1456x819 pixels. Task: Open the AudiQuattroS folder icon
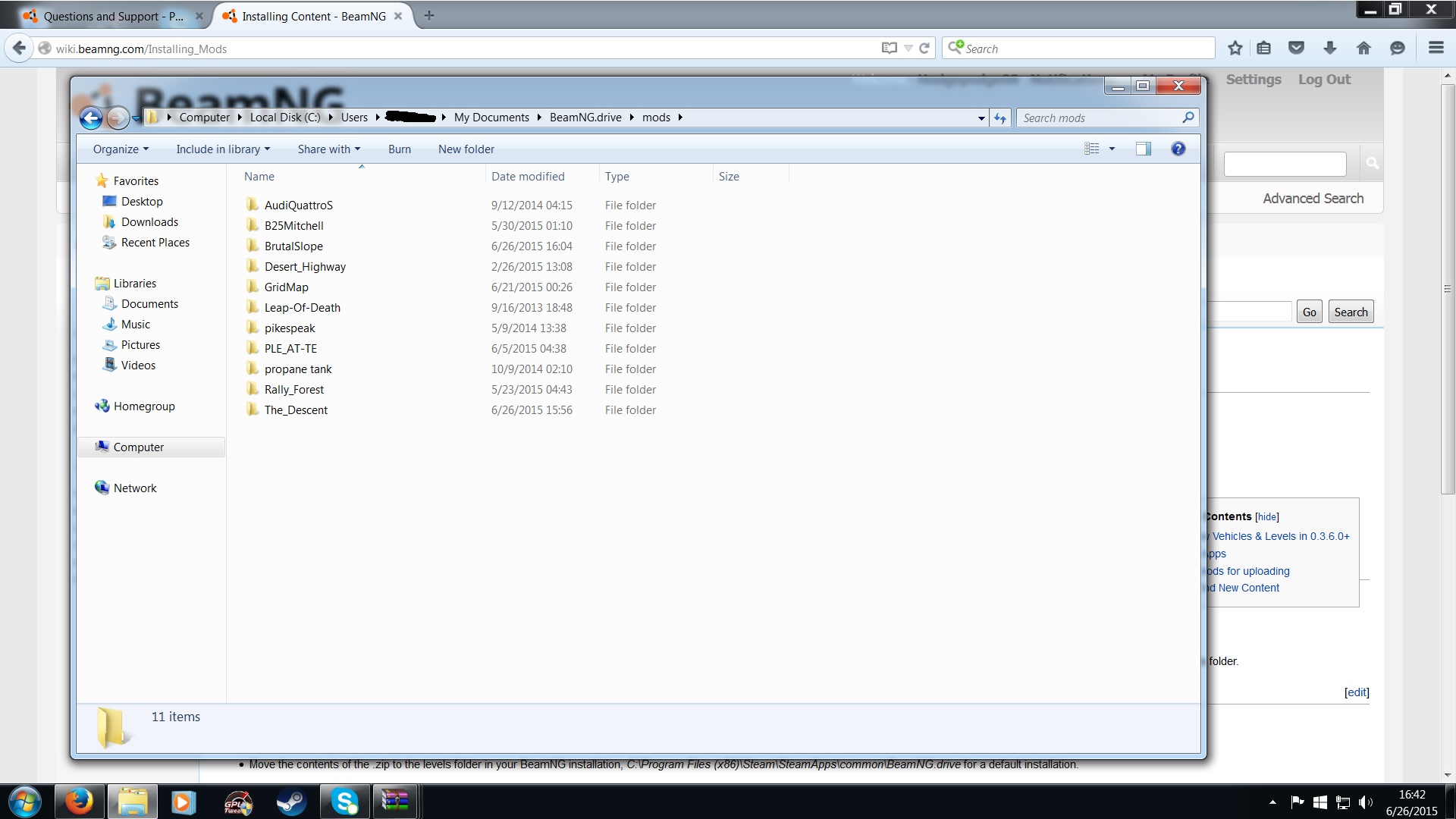253,205
